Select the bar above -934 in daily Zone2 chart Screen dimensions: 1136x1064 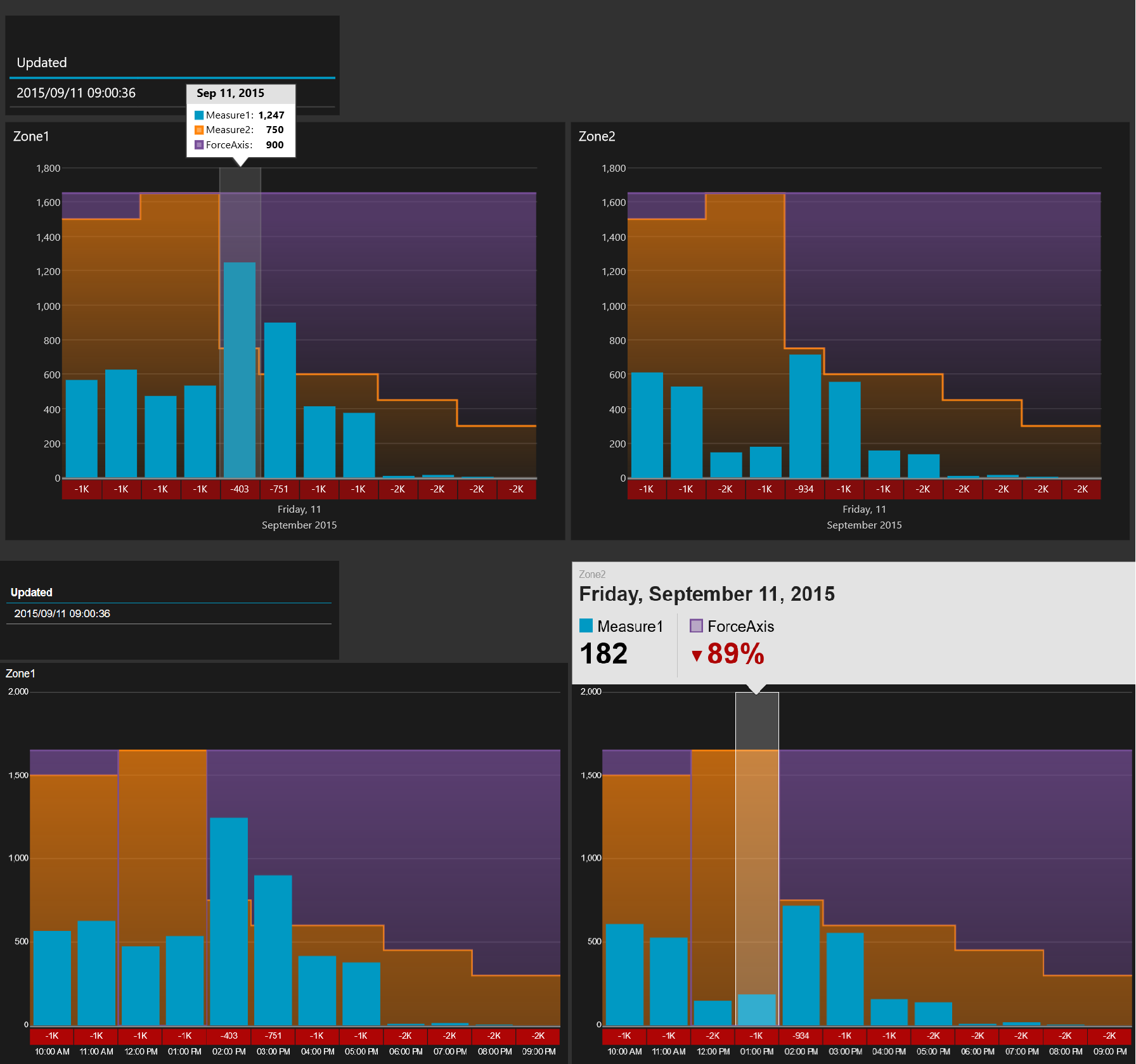pyautogui.click(x=805, y=416)
